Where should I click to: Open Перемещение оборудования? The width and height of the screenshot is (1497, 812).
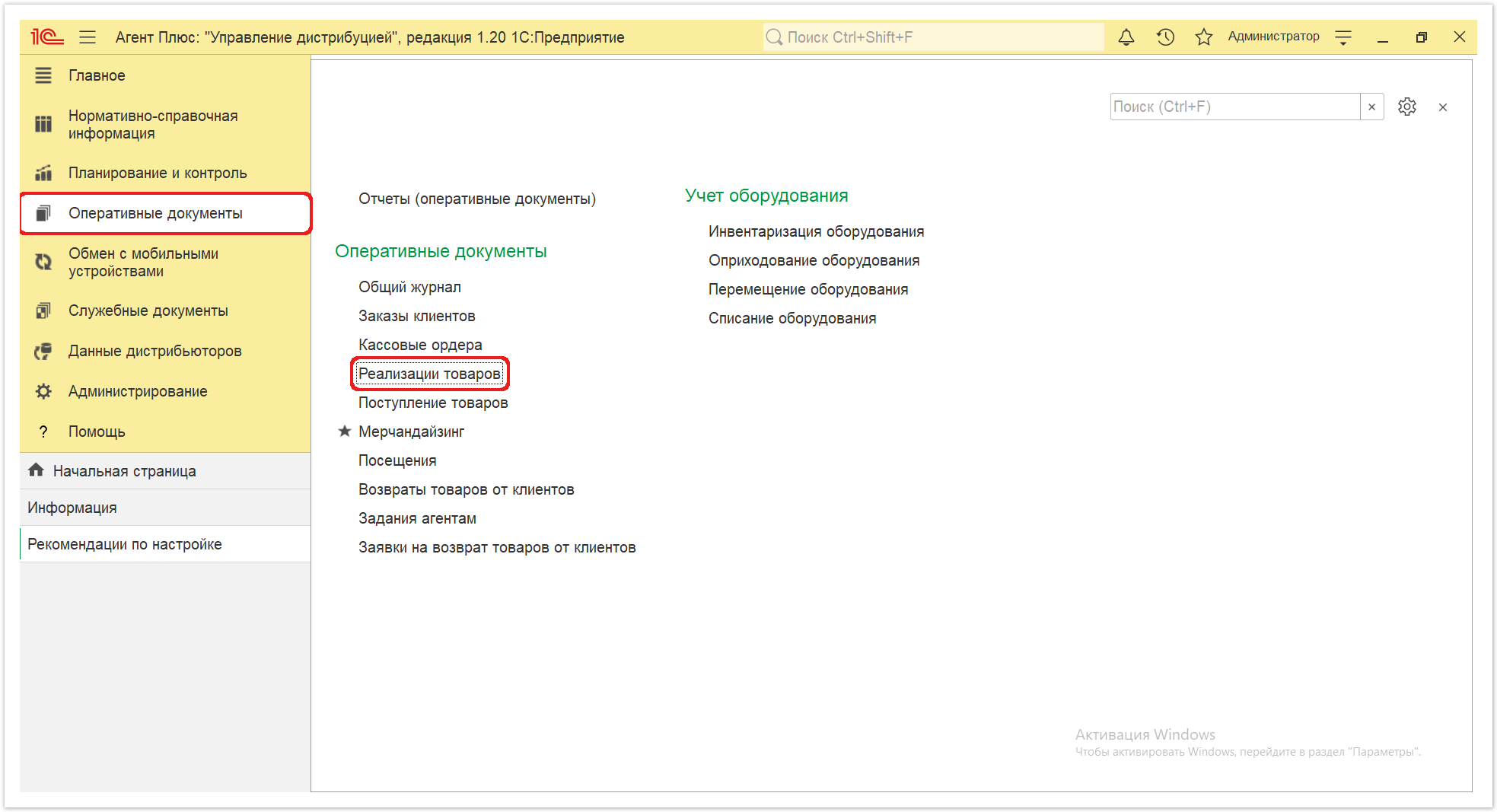[x=808, y=289]
